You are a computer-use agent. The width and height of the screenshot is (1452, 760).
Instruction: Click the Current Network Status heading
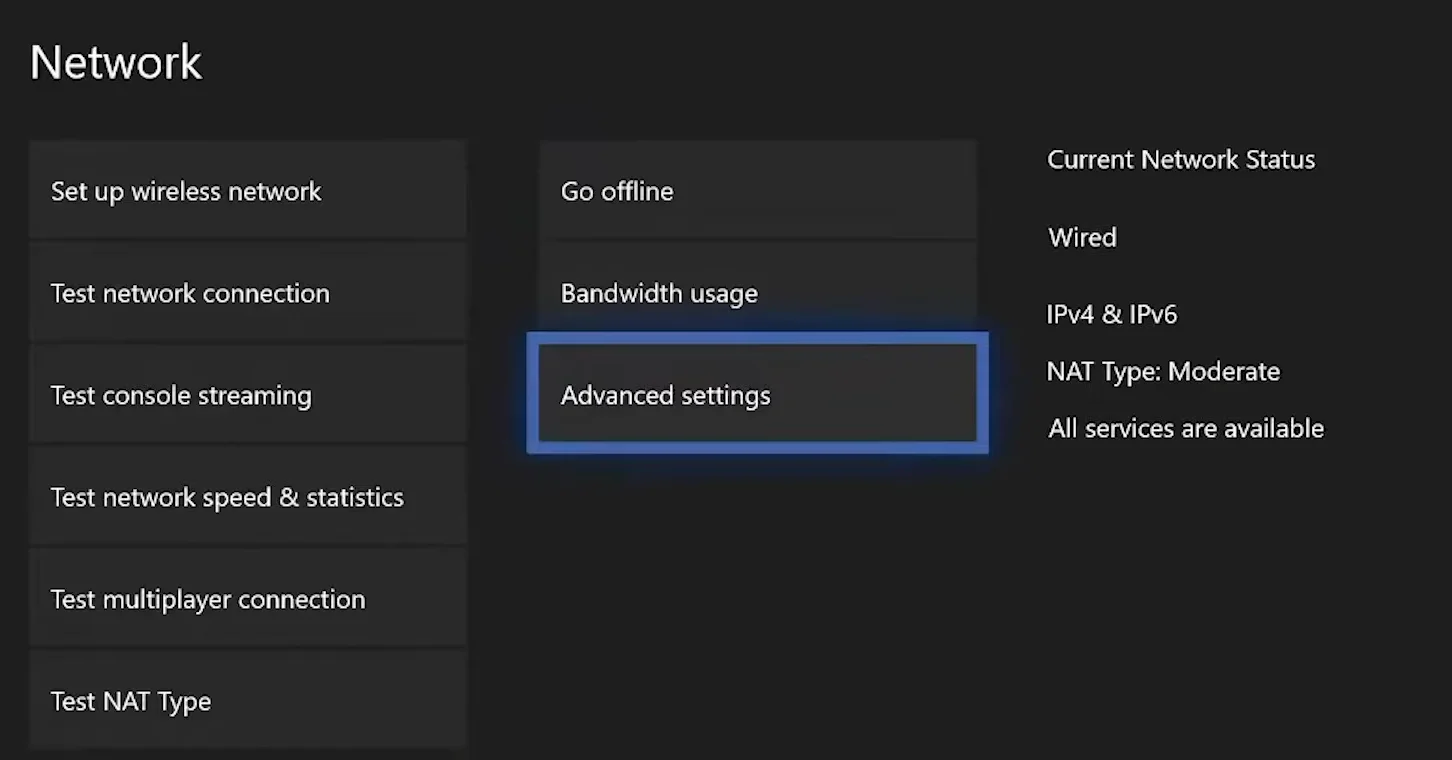click(x=1180, y=160)
